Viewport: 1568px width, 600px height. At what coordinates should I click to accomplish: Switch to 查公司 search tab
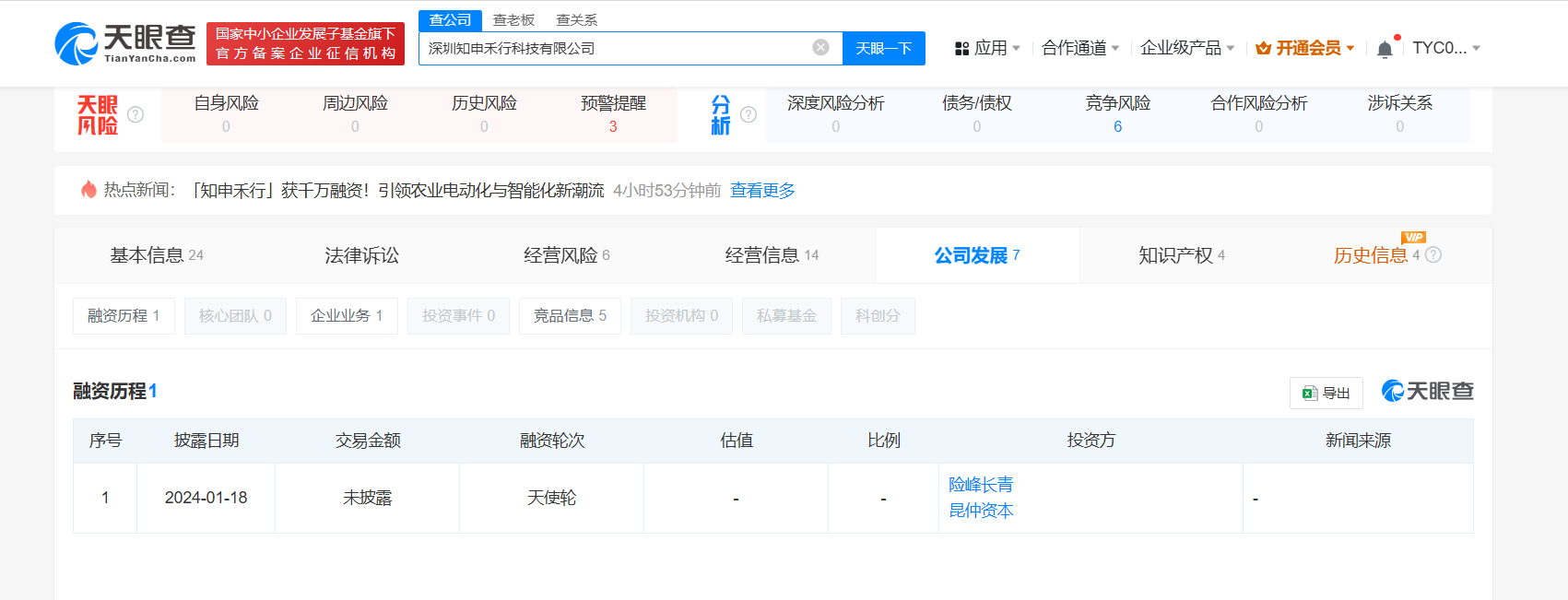tap(450, 19)
